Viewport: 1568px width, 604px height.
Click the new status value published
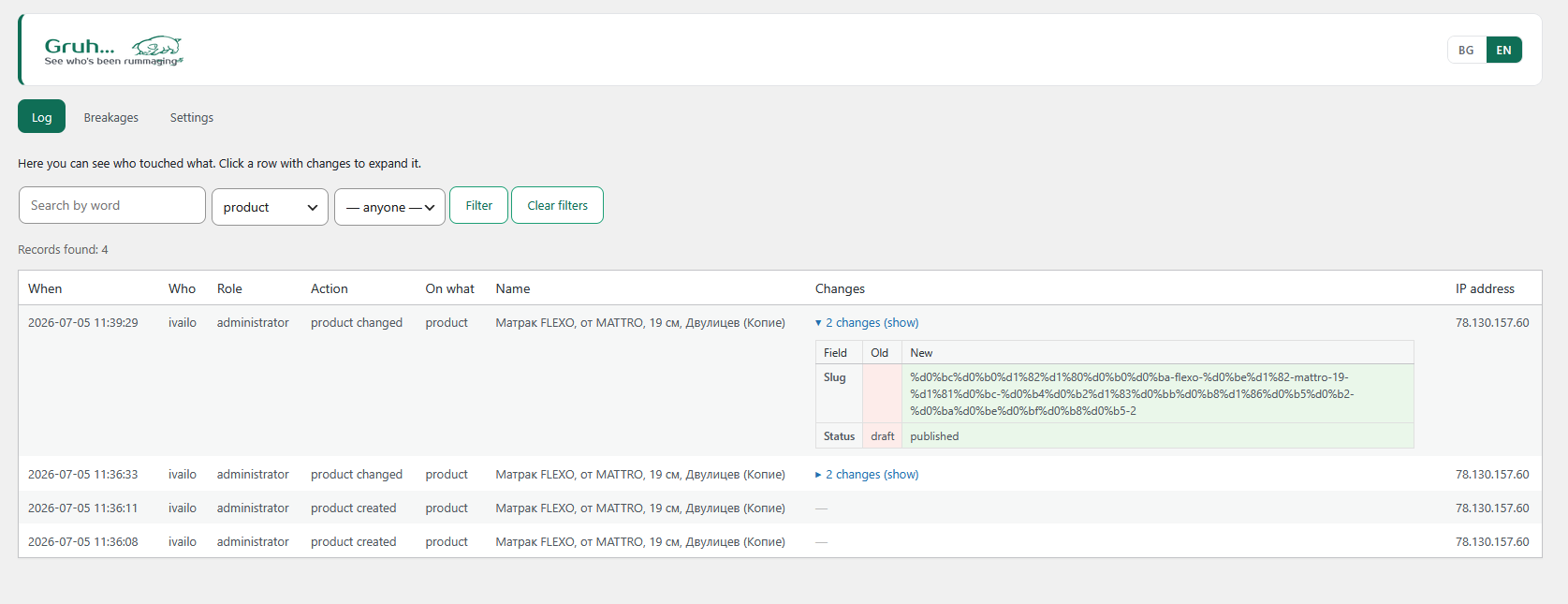point(934,436)
